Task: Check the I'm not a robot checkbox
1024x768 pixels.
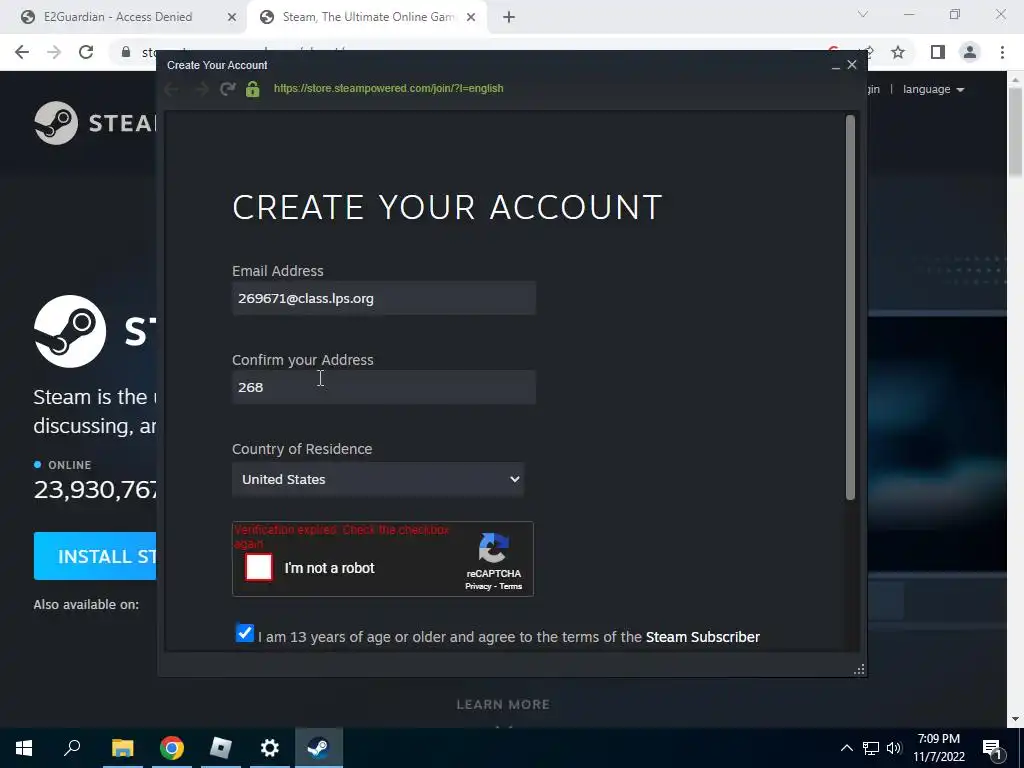Action: (x=259, y=567)
